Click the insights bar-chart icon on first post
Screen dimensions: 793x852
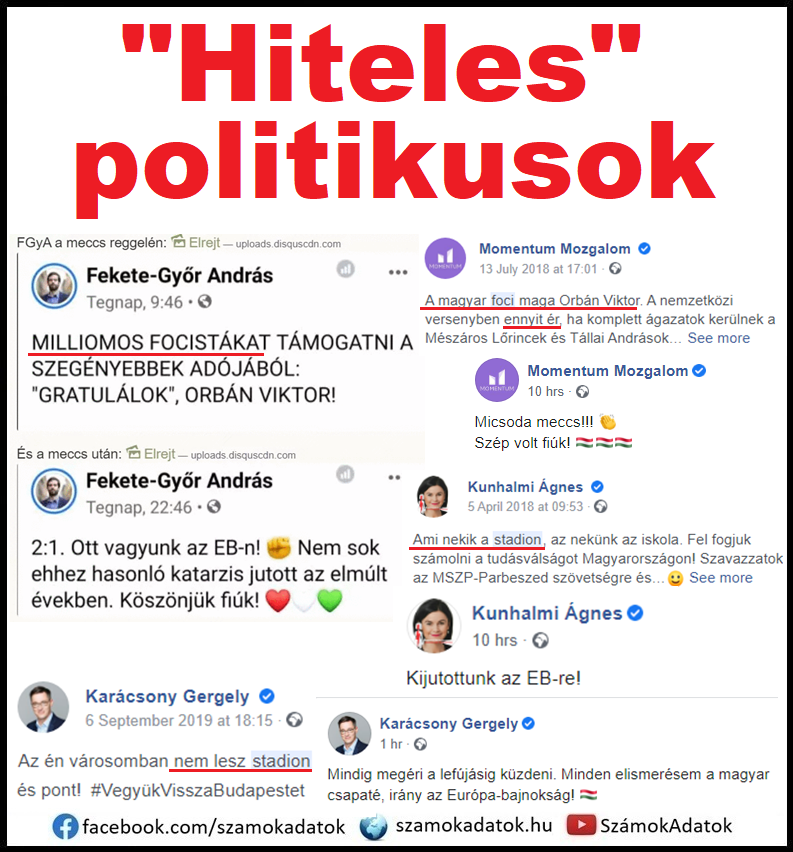[345, 268]
